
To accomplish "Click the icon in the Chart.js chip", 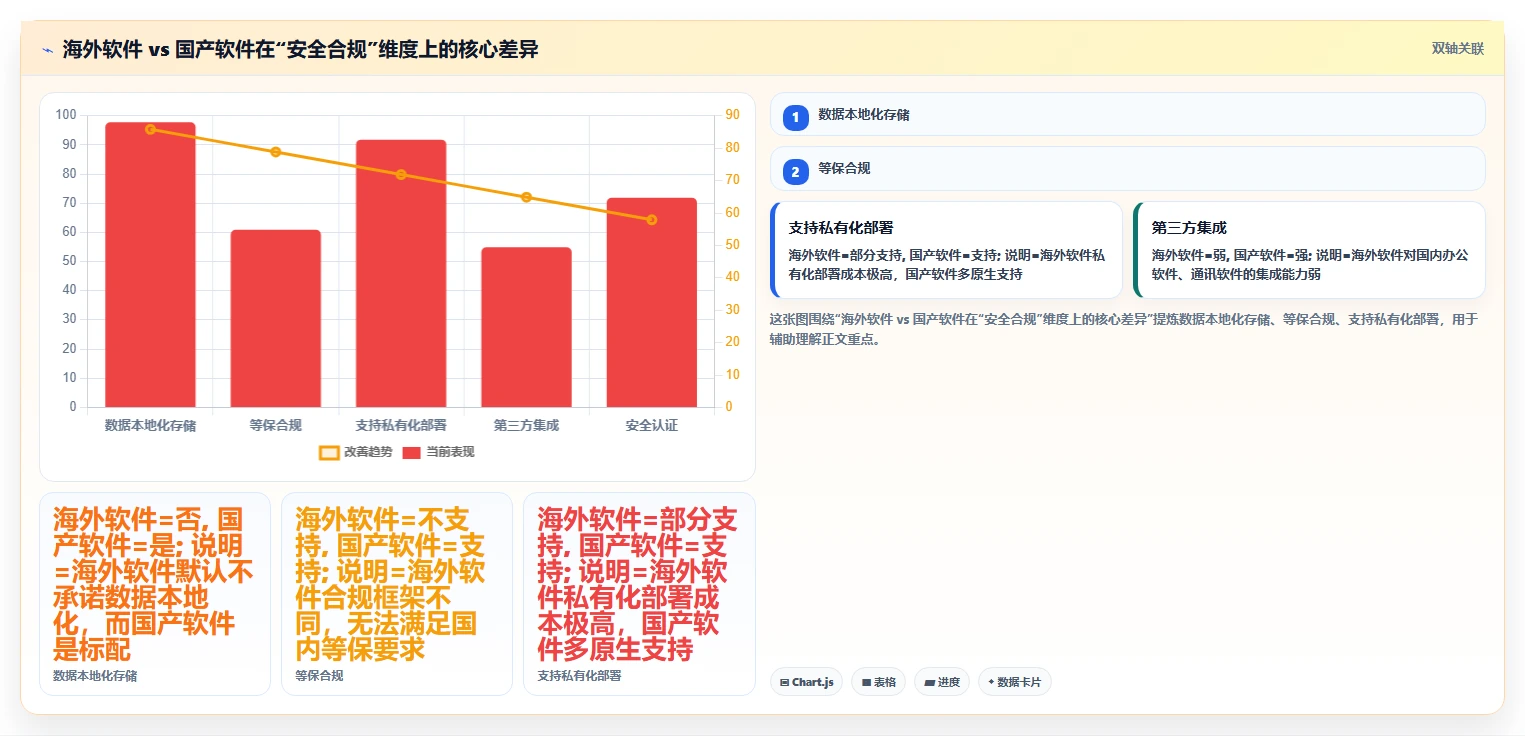I will [x=784, y=682].
